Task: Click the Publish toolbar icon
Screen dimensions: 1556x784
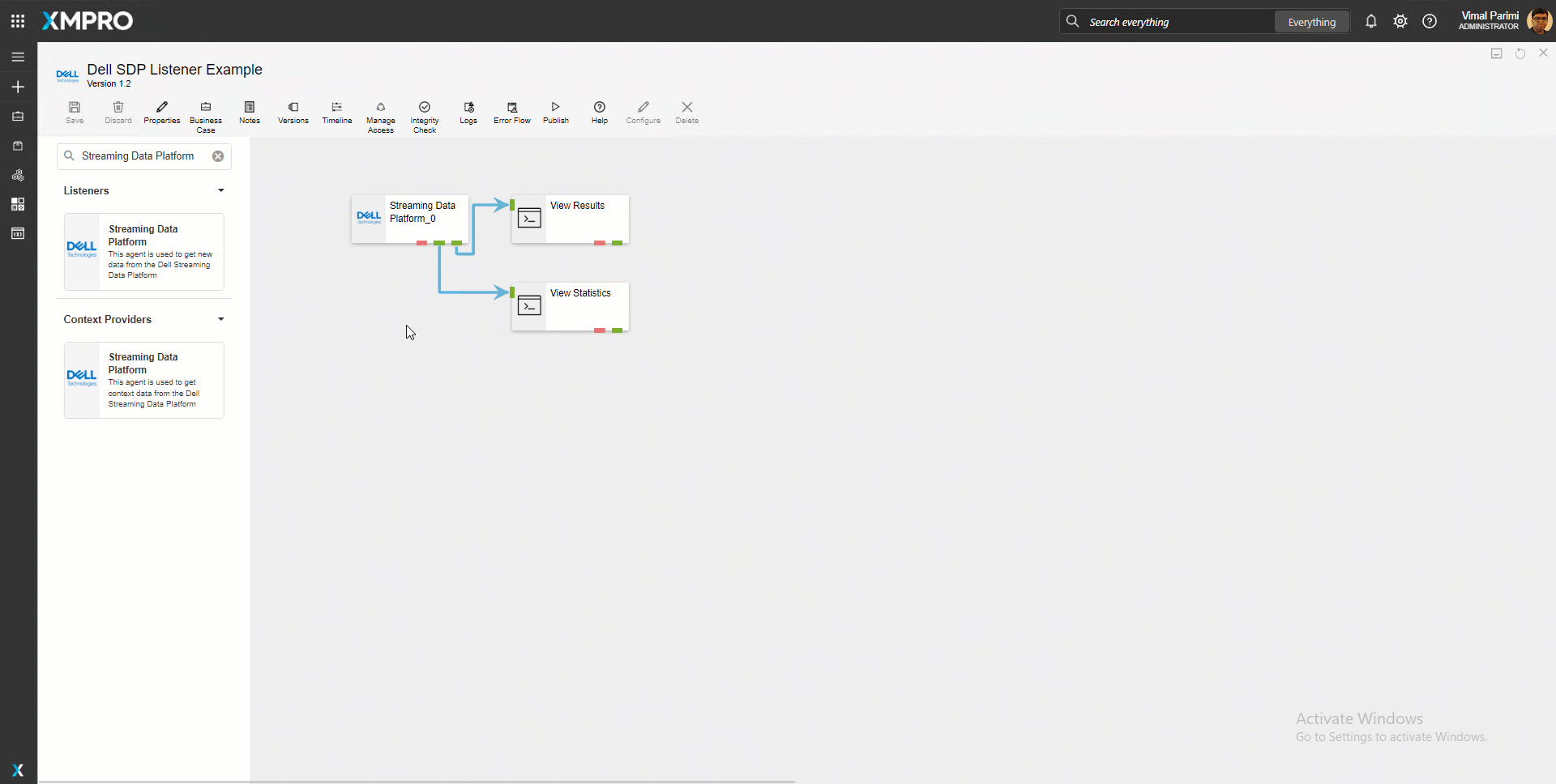Action: [x=555, y=112]
